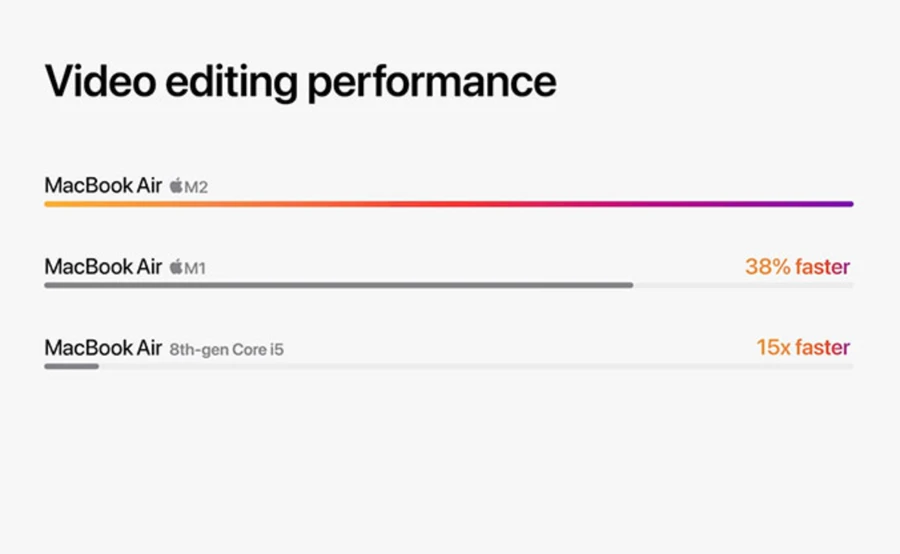Click the "8th-gen Core i5" subtitle

(227, 350)
